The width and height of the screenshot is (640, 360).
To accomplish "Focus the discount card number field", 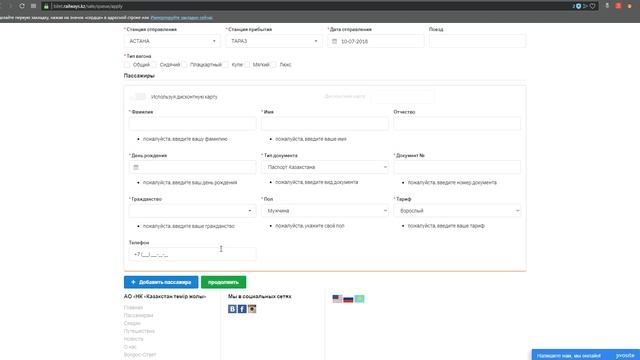I will click(x=403, y=97).
